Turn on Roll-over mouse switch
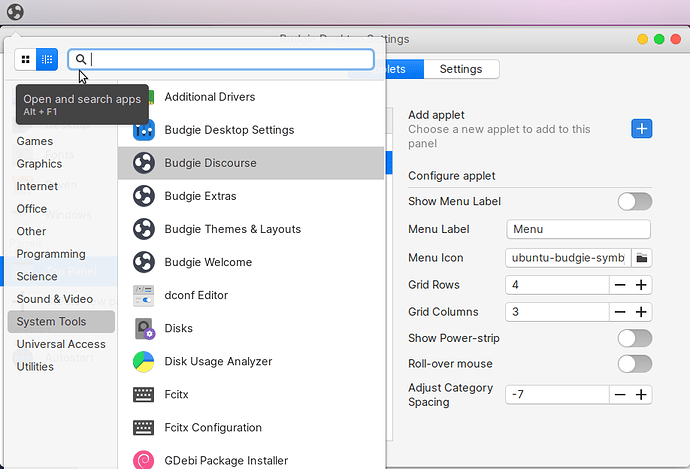Image resolution: width=690 pixels, height=469 pixels. click(x=634, y=364)
